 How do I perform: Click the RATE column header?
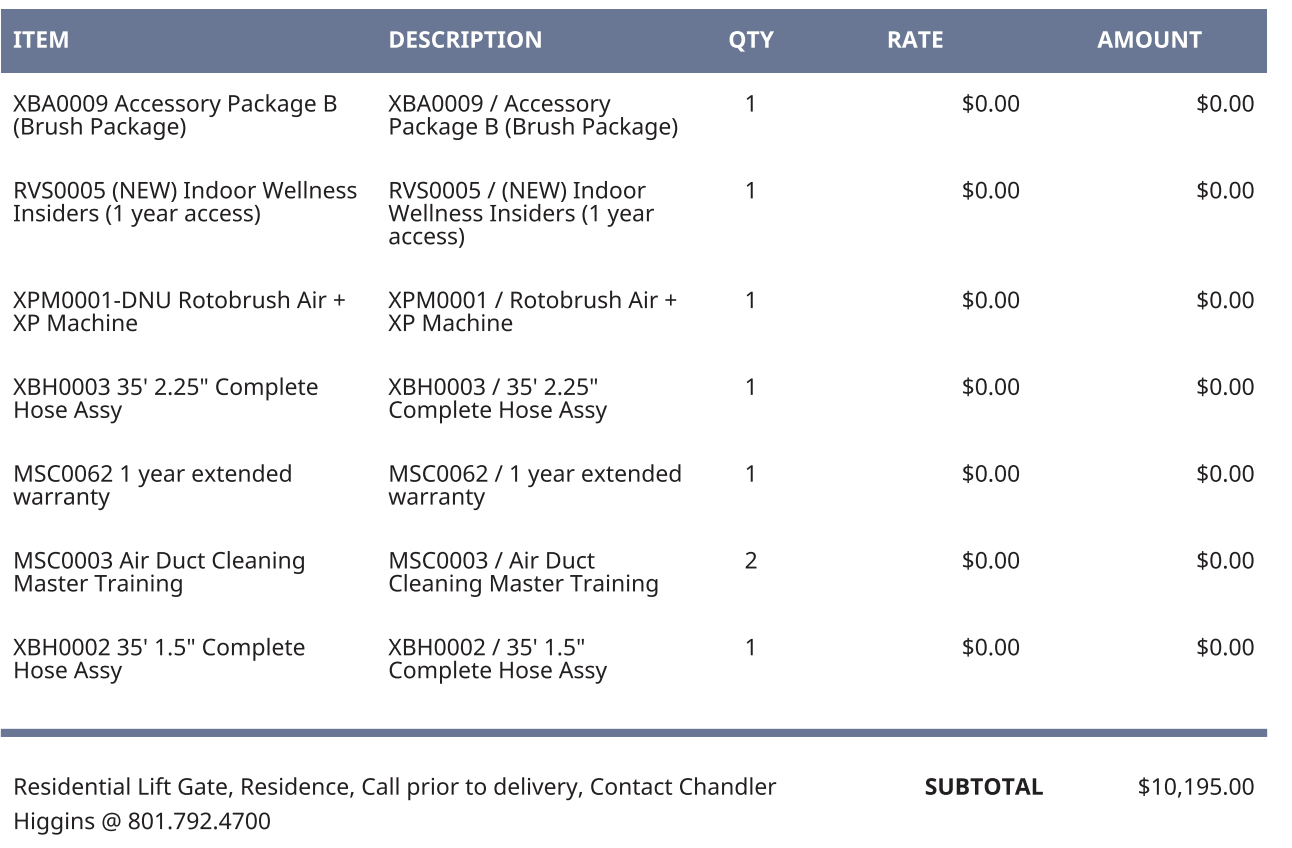(x=914, y=40)
